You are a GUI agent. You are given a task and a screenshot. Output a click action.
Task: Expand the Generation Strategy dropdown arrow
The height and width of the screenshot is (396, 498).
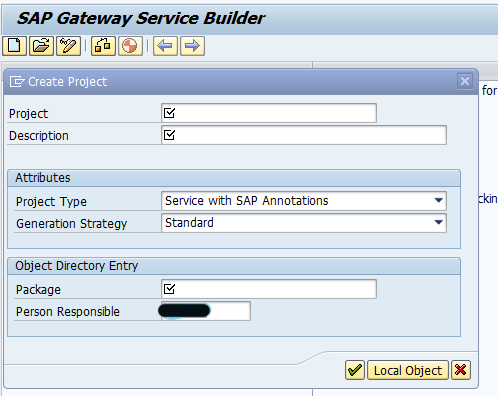click(x=439, y=222)
